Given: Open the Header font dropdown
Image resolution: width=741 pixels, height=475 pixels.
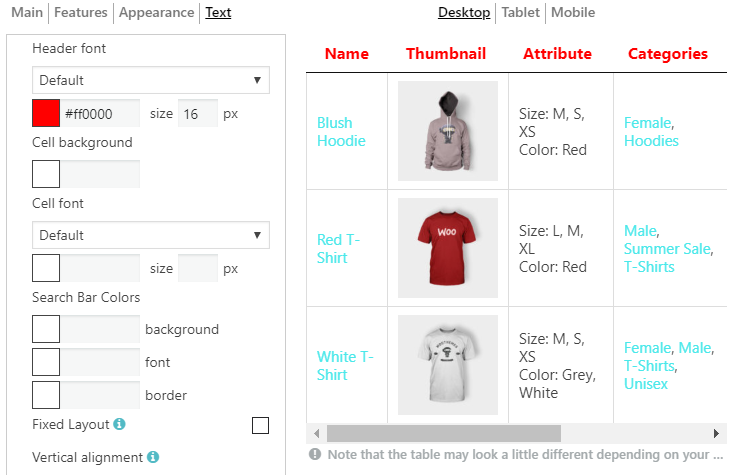Looking at the screenshot, I should [151, 80].
